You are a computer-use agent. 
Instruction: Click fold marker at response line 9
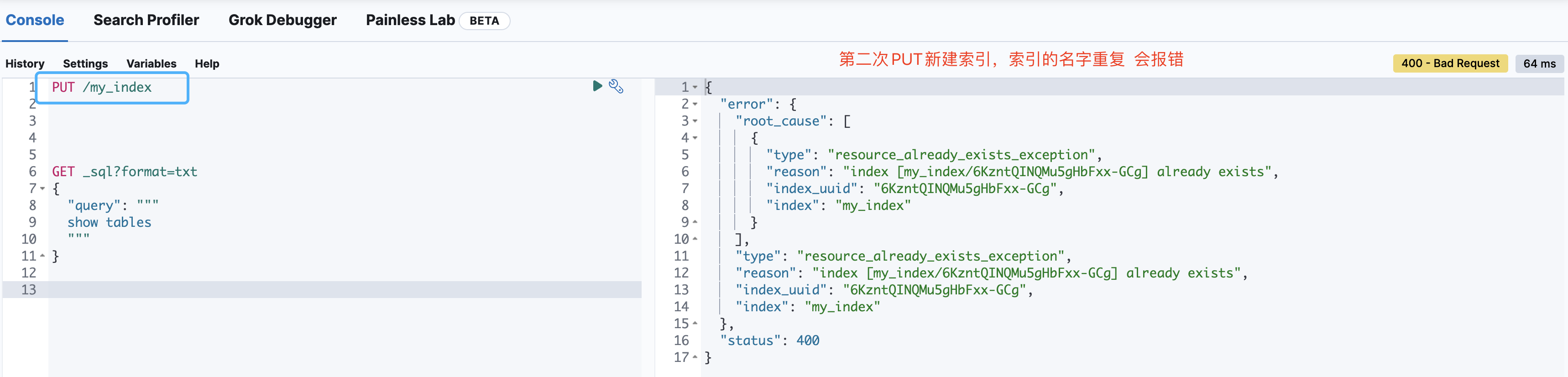[695, 222]
